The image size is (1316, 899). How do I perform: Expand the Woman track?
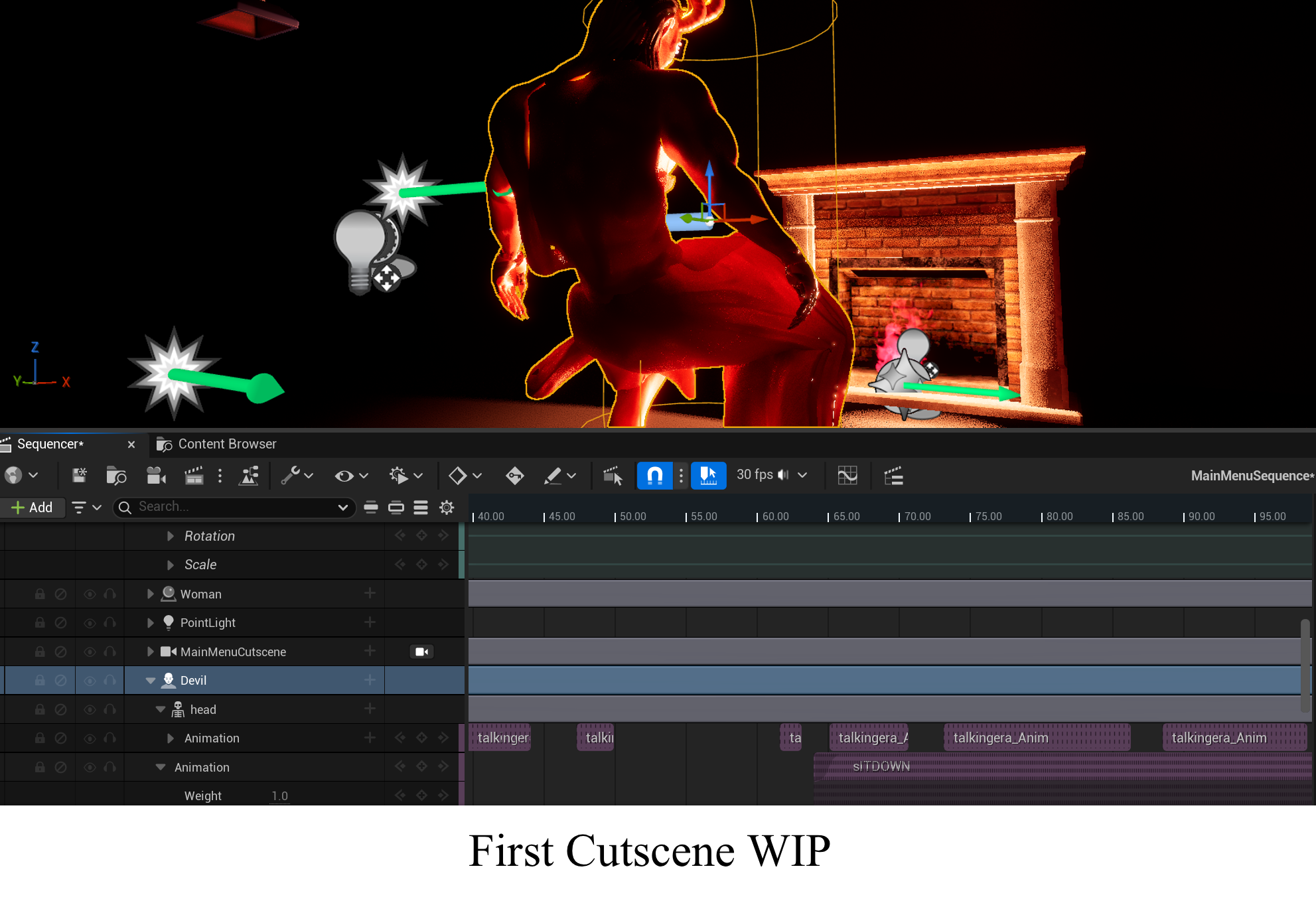click(x=151, y=594)
